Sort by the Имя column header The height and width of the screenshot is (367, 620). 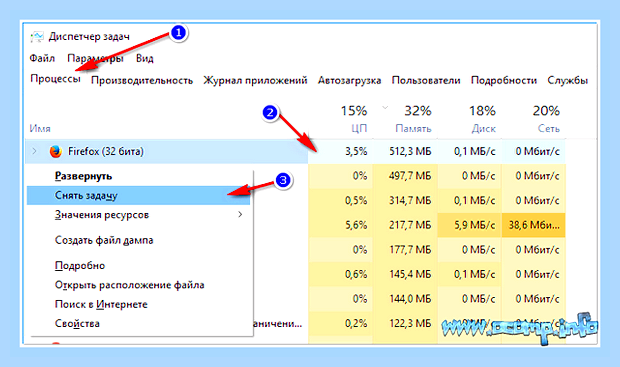coord(40,129)
